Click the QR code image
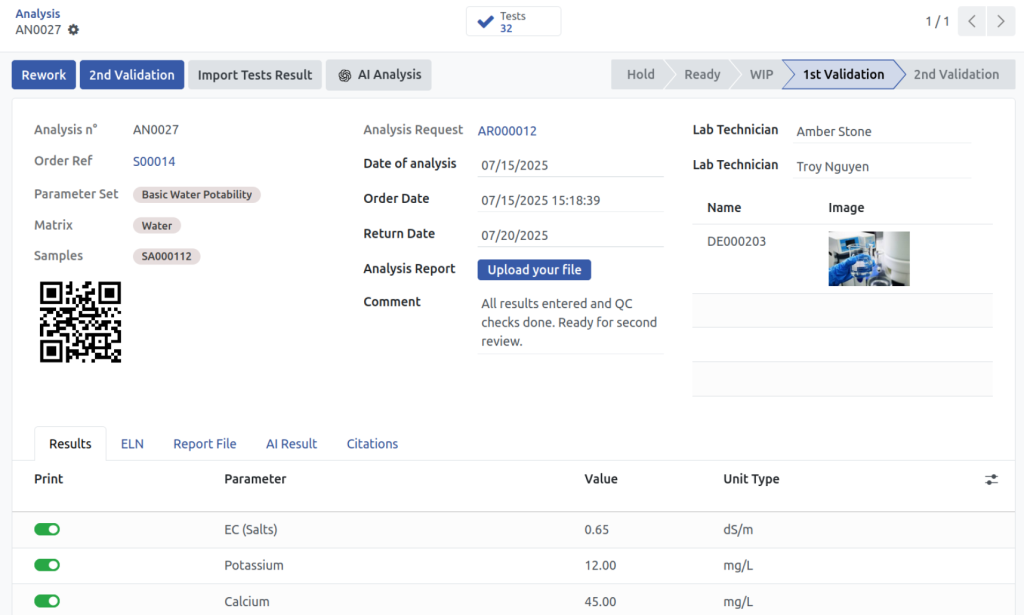The height and width of the screenshot is (615, 1024). coord(80,324)
